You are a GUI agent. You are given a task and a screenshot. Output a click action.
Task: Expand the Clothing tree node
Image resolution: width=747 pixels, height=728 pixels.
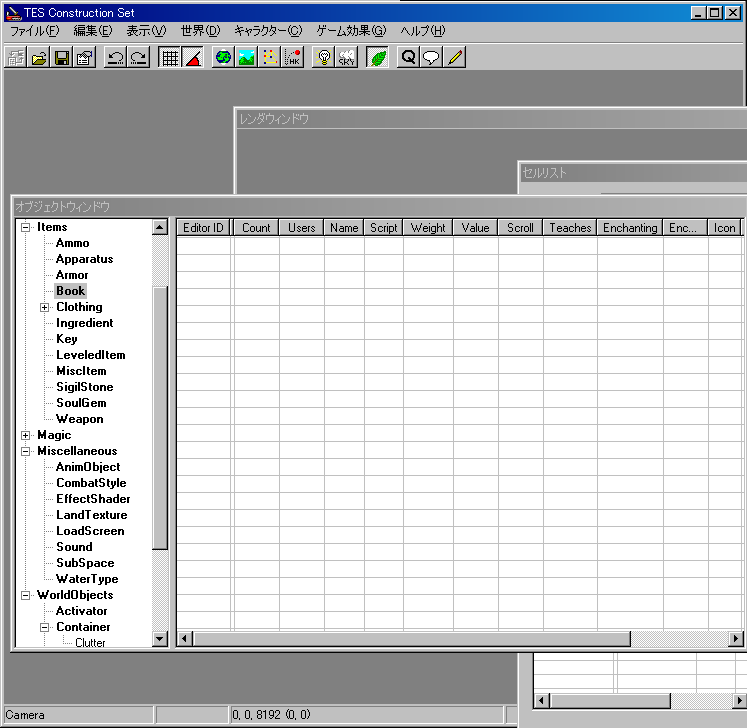pos(44,307)
